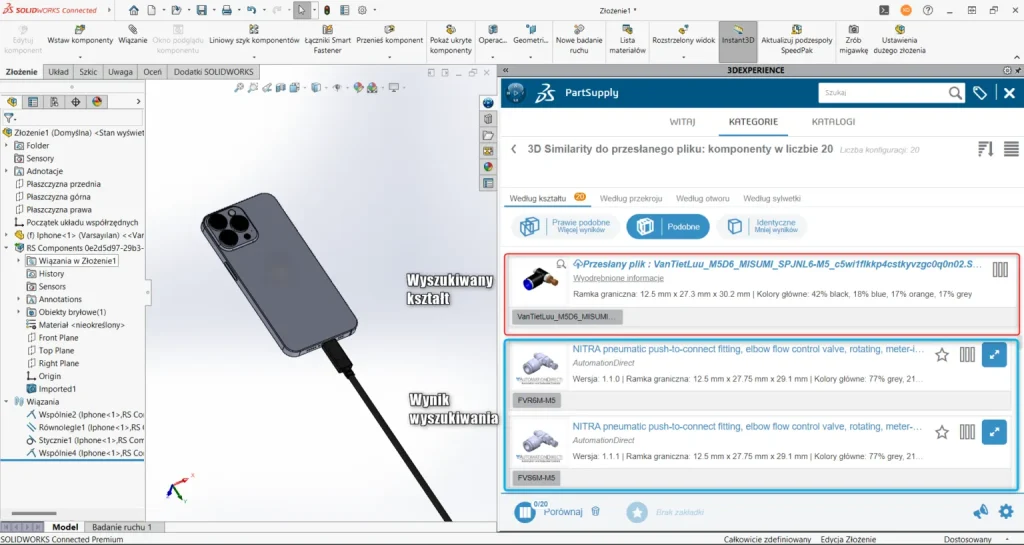Expand Wiązania w Złożenie1 node
1024x545 pixels.
click(x=19, y=260)
